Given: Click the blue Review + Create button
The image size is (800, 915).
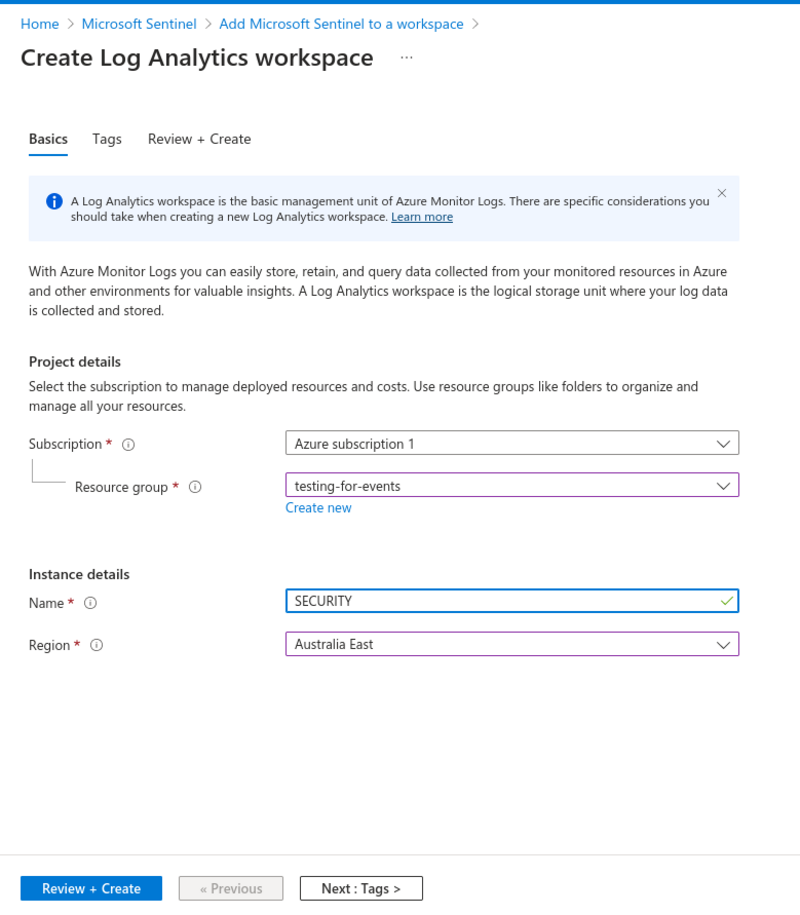Looking at the screenshot, I should (x=91, y=888).
